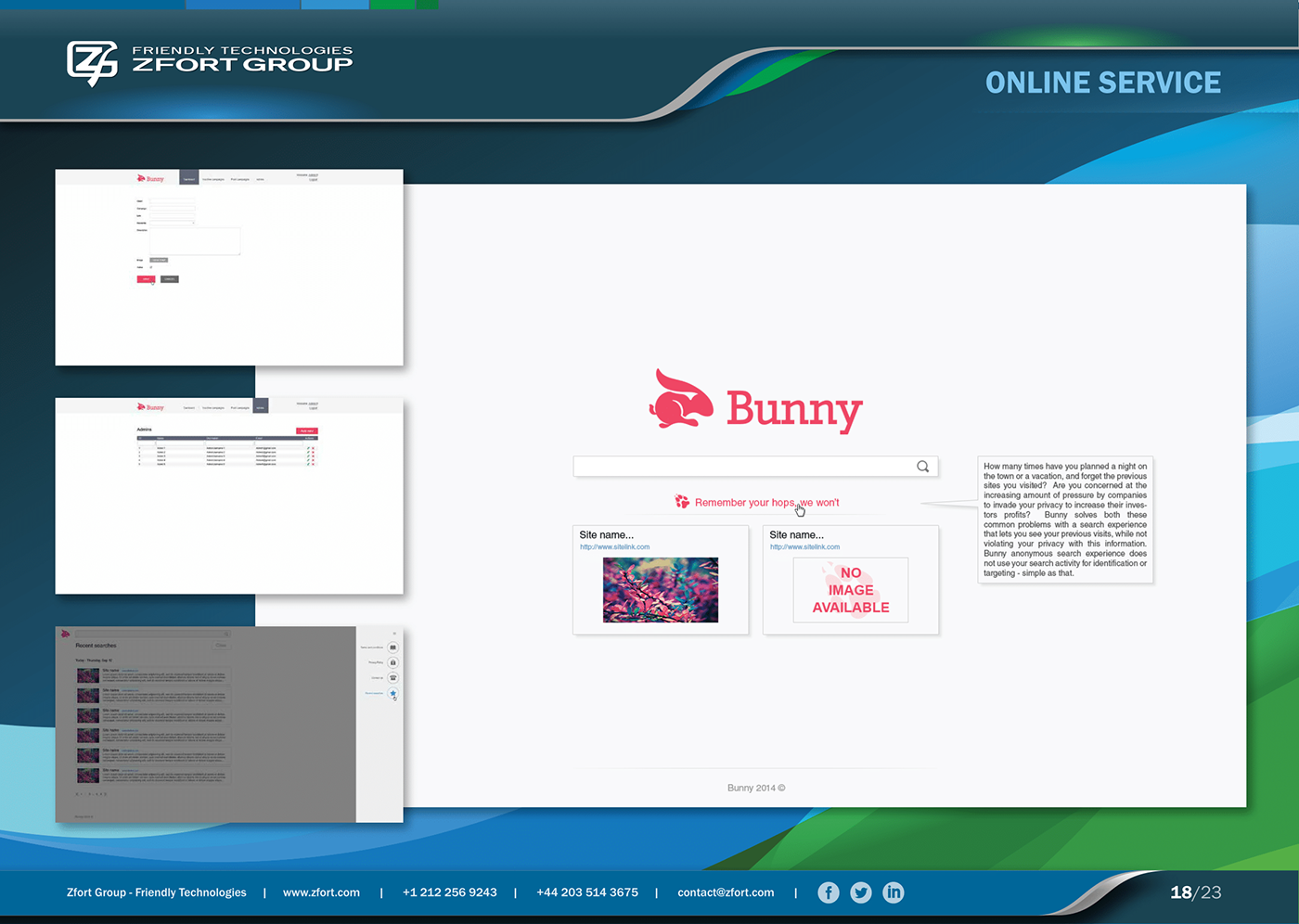Image resolution: width=1299 pixels, height=924 pixels.
Task: Click second 'Site name...' card title
Action: 797,535
